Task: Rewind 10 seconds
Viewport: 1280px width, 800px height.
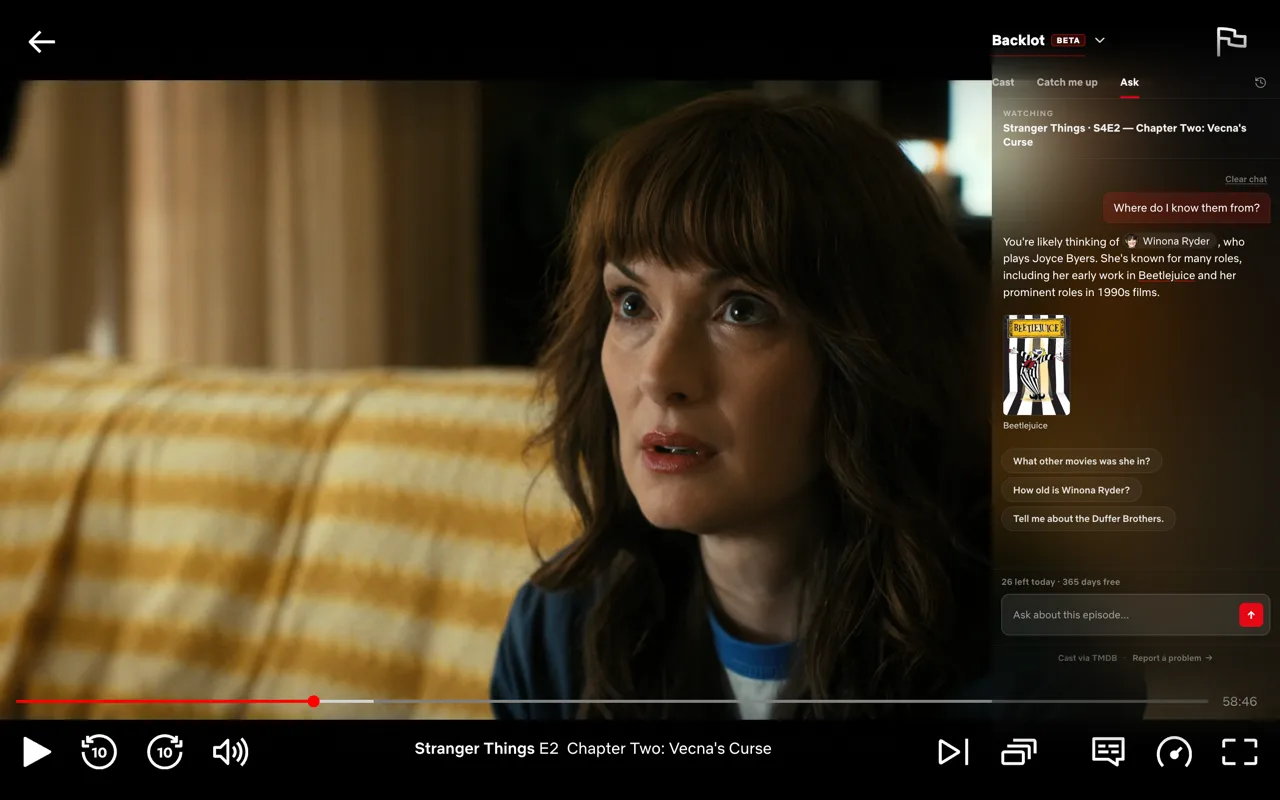Action: [99, 752]
